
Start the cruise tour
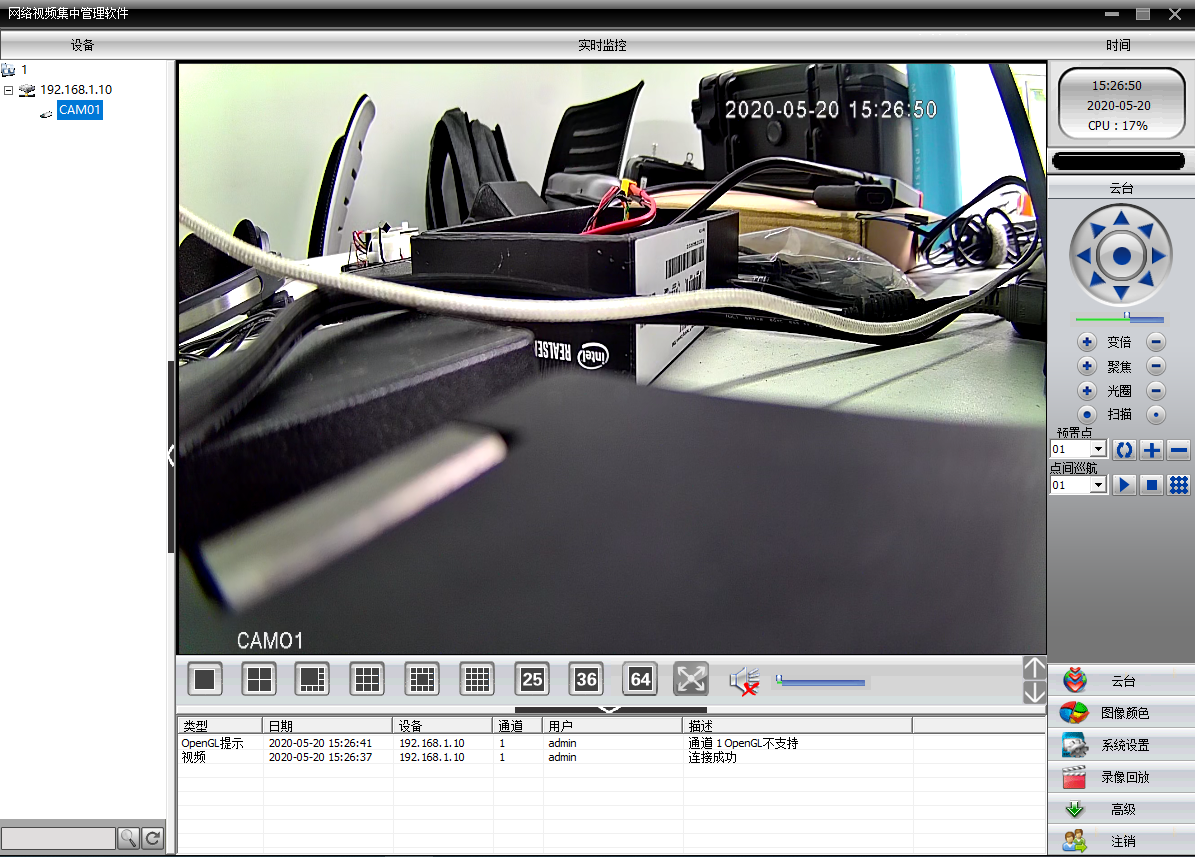coord(1124,485)
